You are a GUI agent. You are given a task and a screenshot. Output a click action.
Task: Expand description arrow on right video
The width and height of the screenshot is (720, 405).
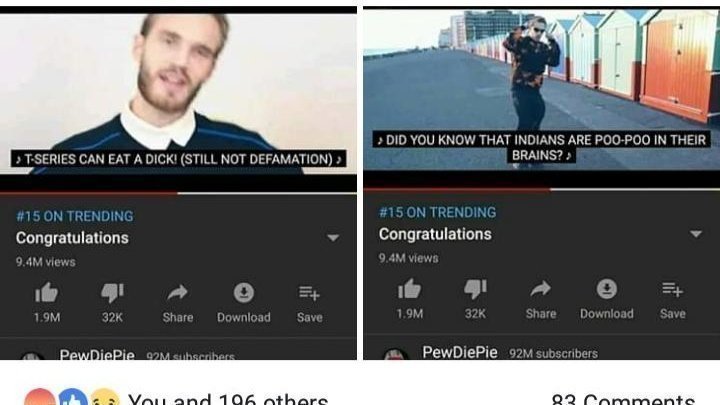(x=696, y=234)
